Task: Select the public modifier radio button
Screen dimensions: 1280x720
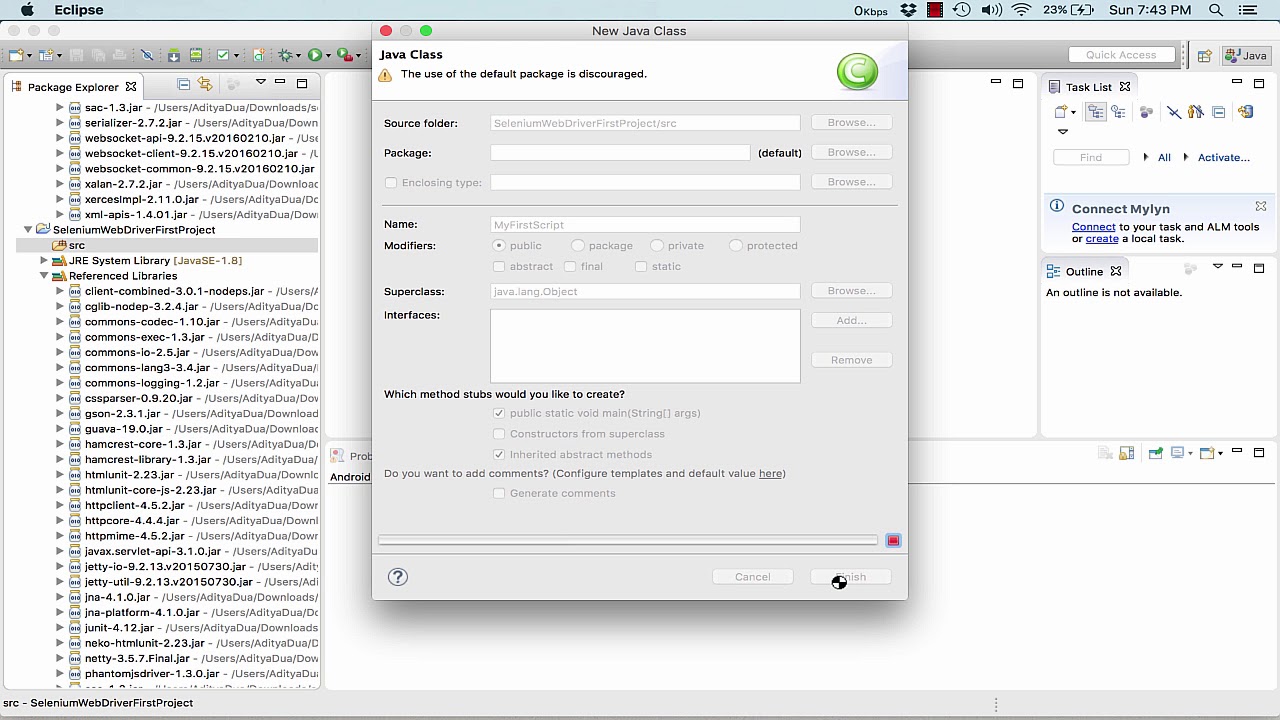Action: 499,246
